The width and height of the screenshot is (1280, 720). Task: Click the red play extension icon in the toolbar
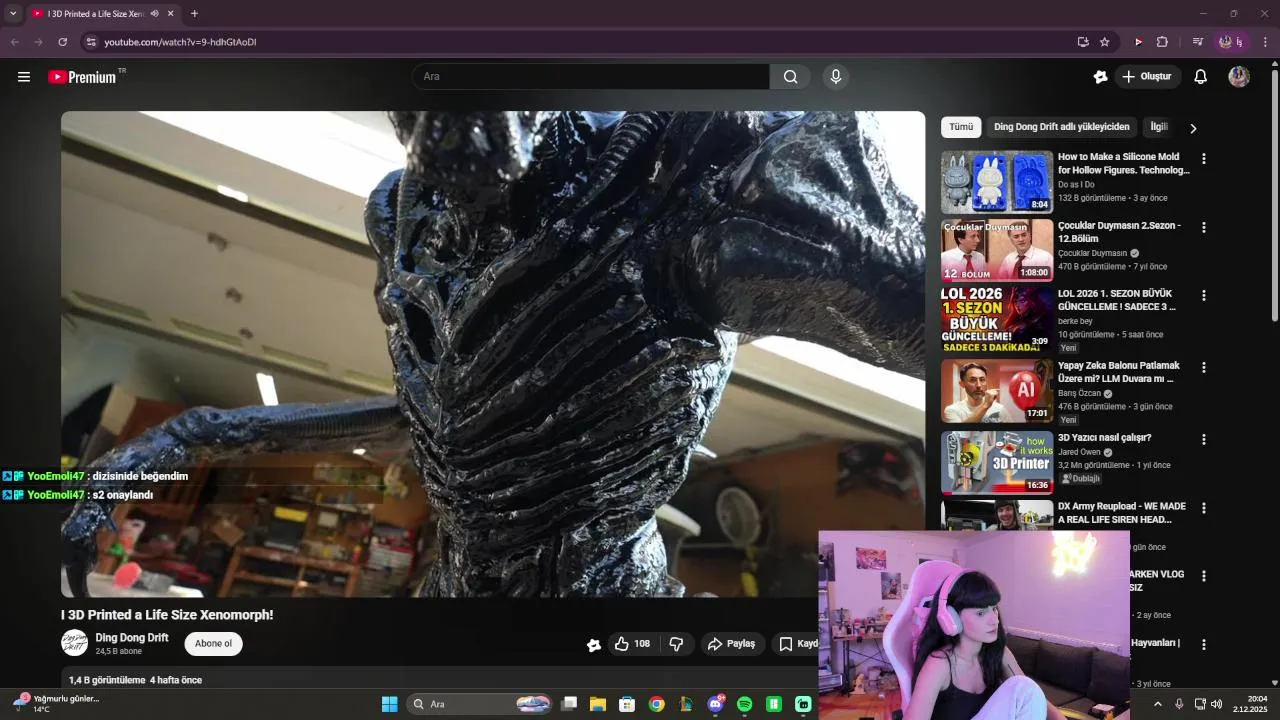1138,42
